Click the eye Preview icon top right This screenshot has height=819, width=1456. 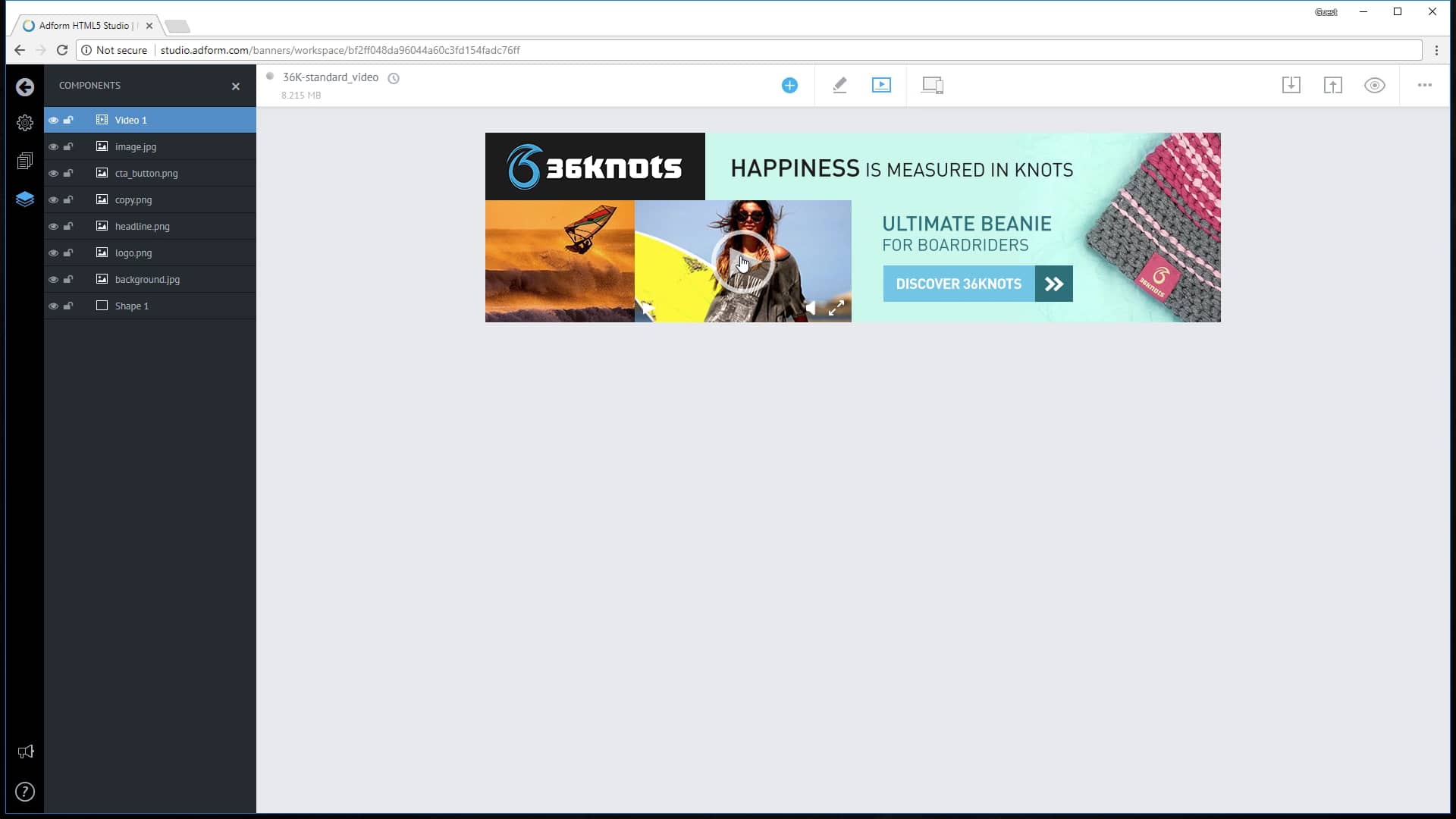click(x=1374, y=85)
